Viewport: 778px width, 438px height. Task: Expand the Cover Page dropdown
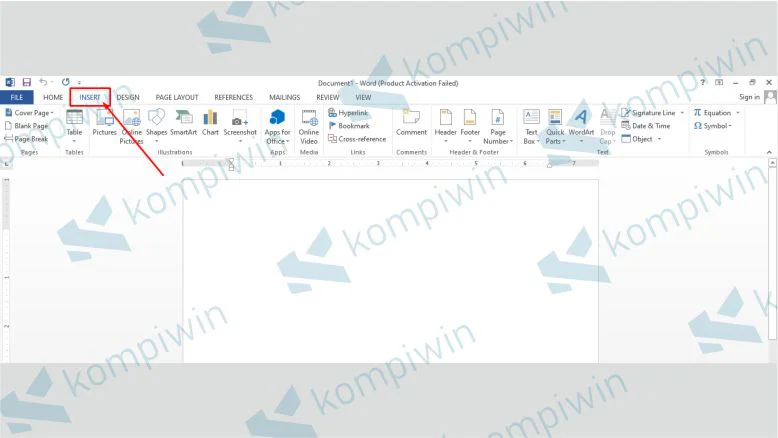point(52,113)
